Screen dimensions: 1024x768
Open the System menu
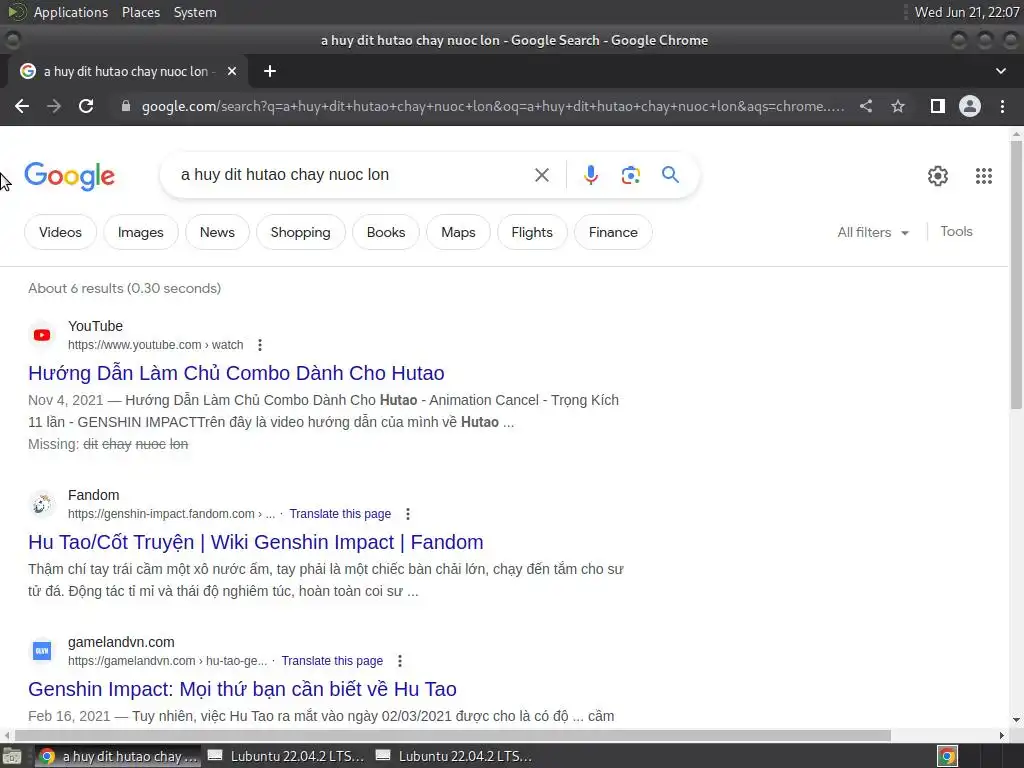(x=195, y=12)
